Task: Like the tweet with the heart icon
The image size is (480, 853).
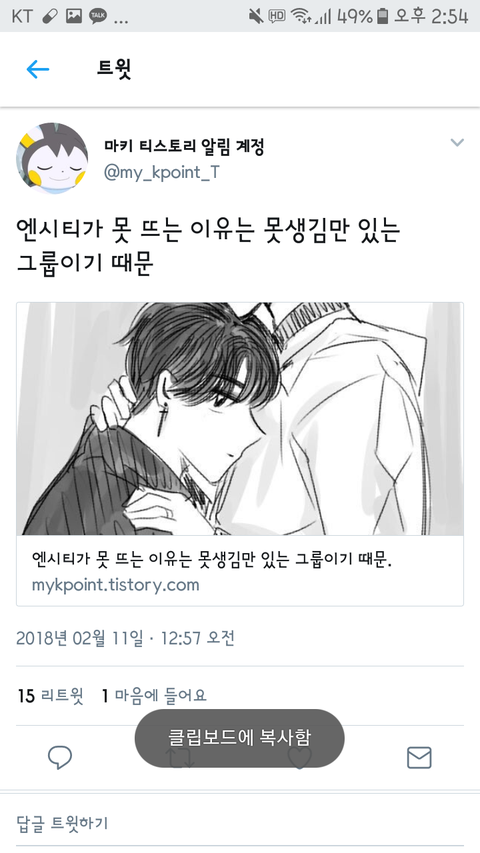Action: click(x=299, y=757)
